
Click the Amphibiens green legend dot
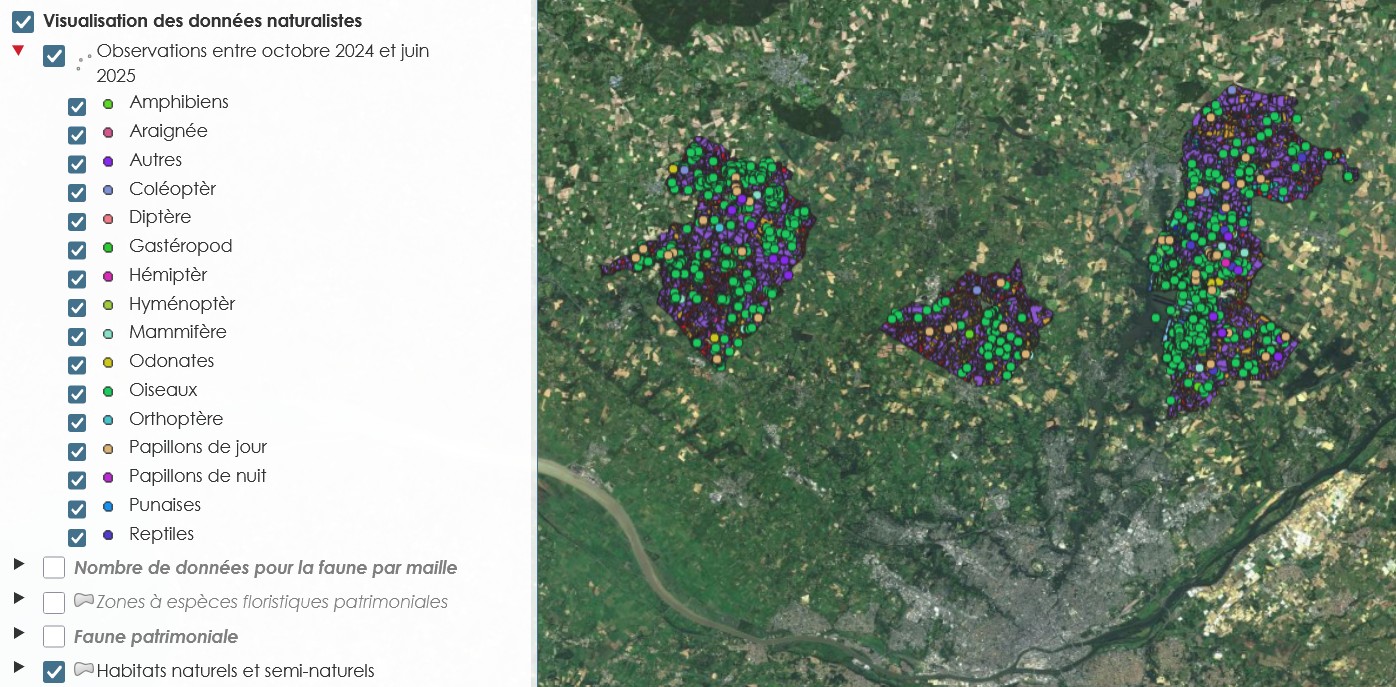[x=108, y=104]
